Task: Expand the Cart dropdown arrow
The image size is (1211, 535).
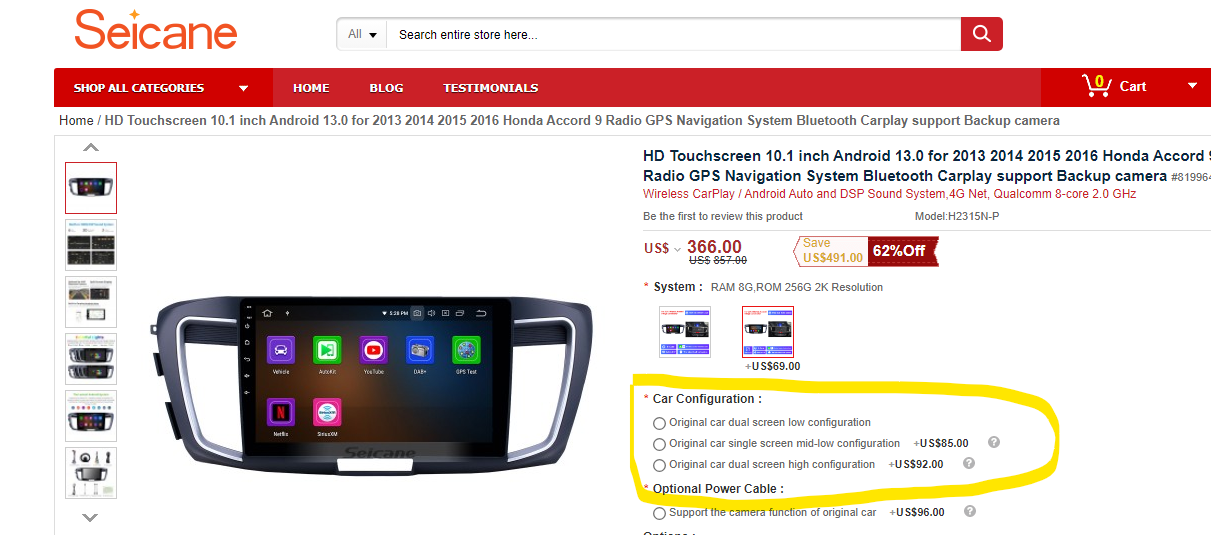Action: tap(1192, 86)
